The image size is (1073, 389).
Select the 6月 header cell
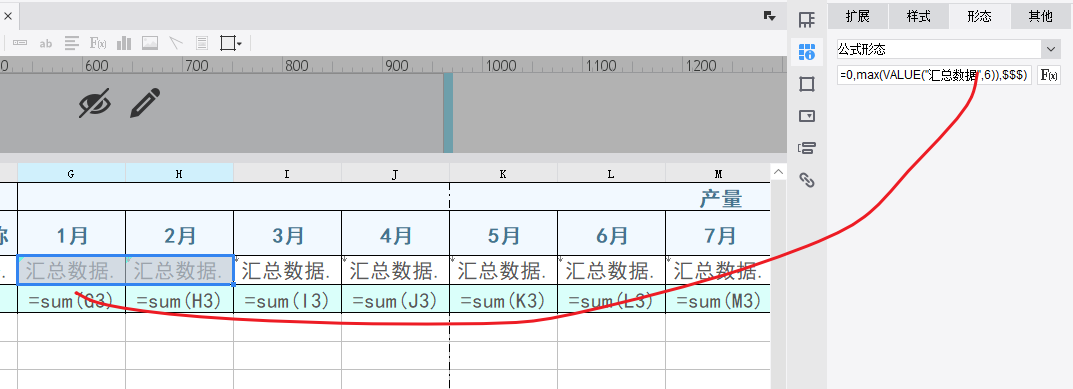pyautogui.click(x=611, y=234)
